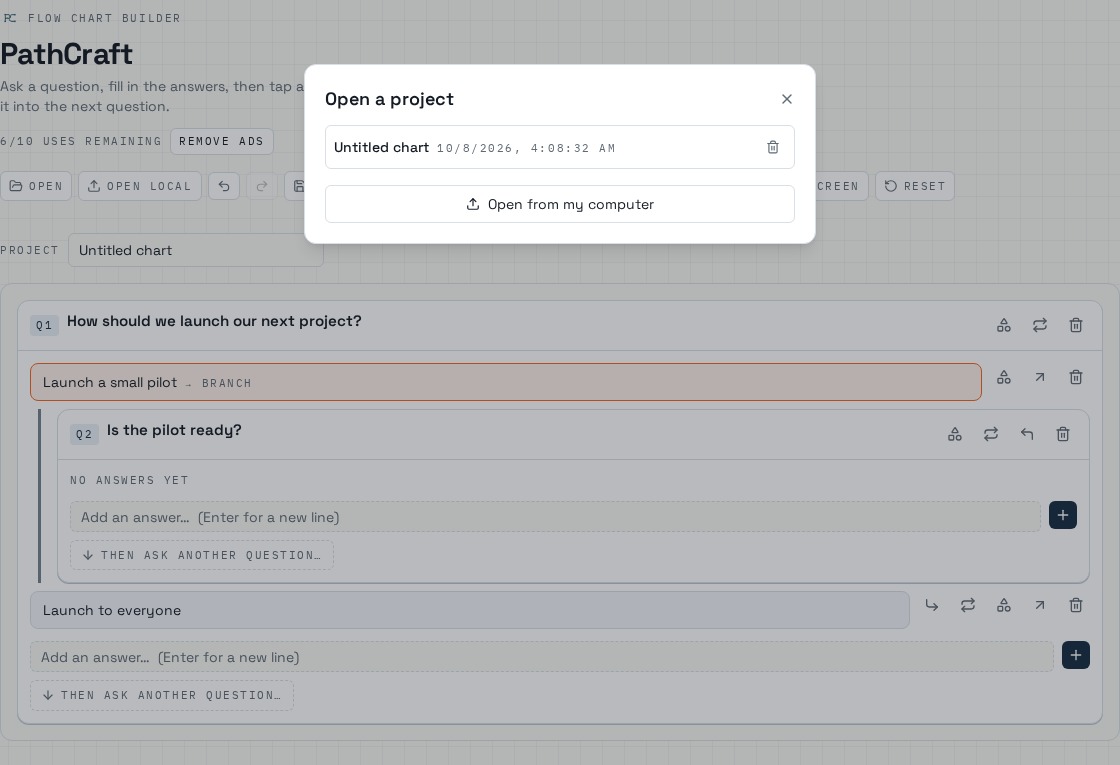The width and height of the screenshot is (1120, 765).
Task: Click the back-arrow icon on the Q2 header
Action: pyautogui.click(x=1027, y=434)
